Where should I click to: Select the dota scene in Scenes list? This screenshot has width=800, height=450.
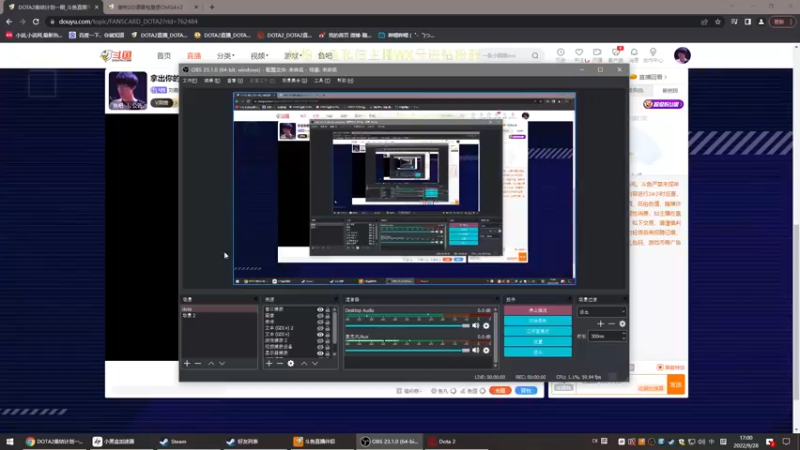pos(219,309)
